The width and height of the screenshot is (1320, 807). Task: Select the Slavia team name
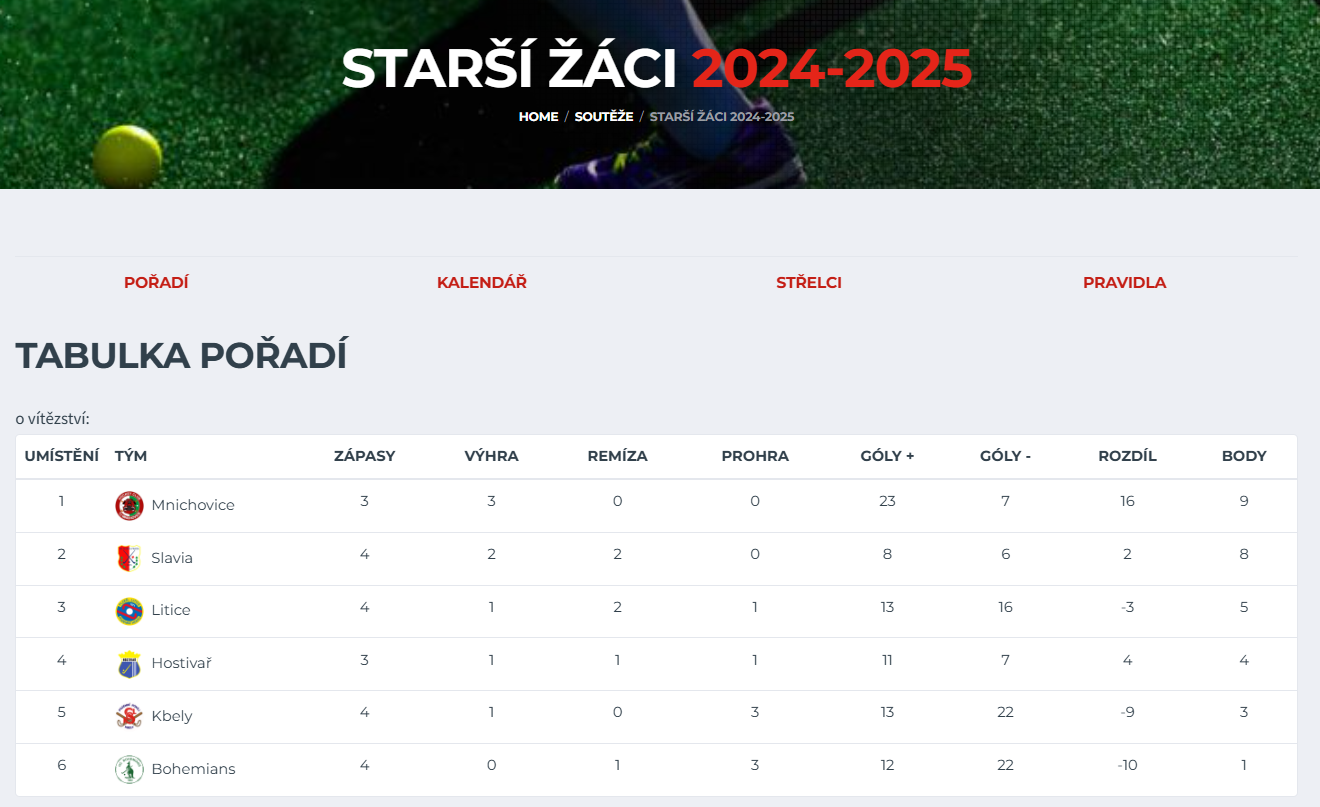(172, 558)
